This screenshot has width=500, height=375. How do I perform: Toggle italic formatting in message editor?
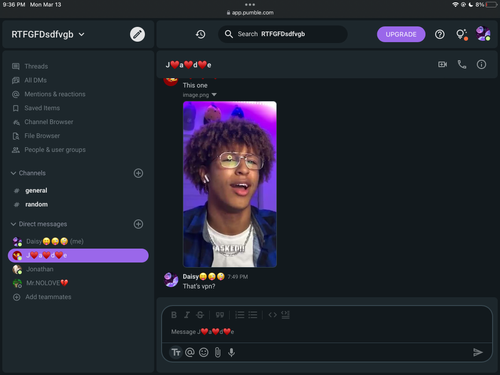click(187, 315)
